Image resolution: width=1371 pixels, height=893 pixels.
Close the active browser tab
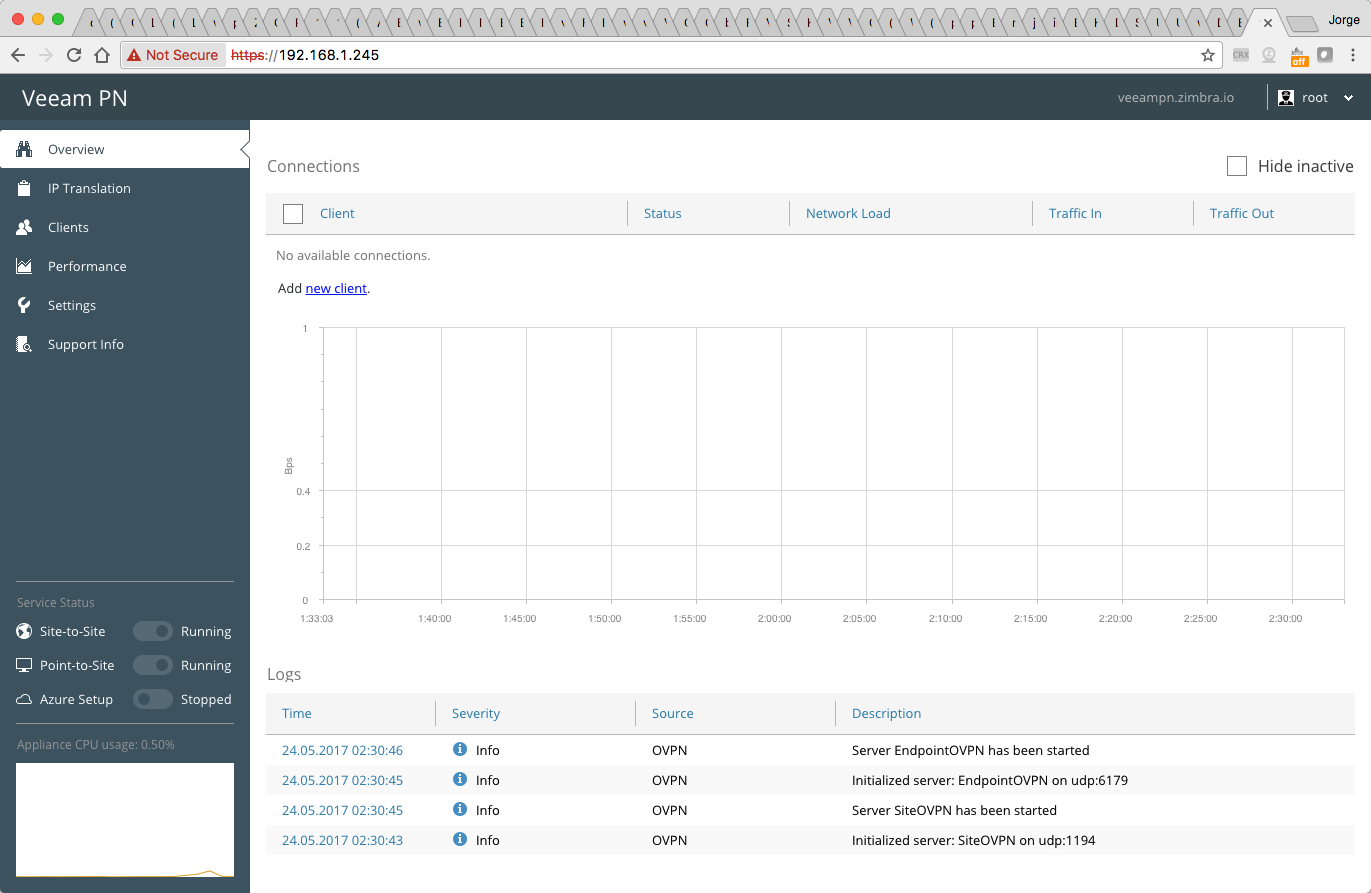(1268, 22)
